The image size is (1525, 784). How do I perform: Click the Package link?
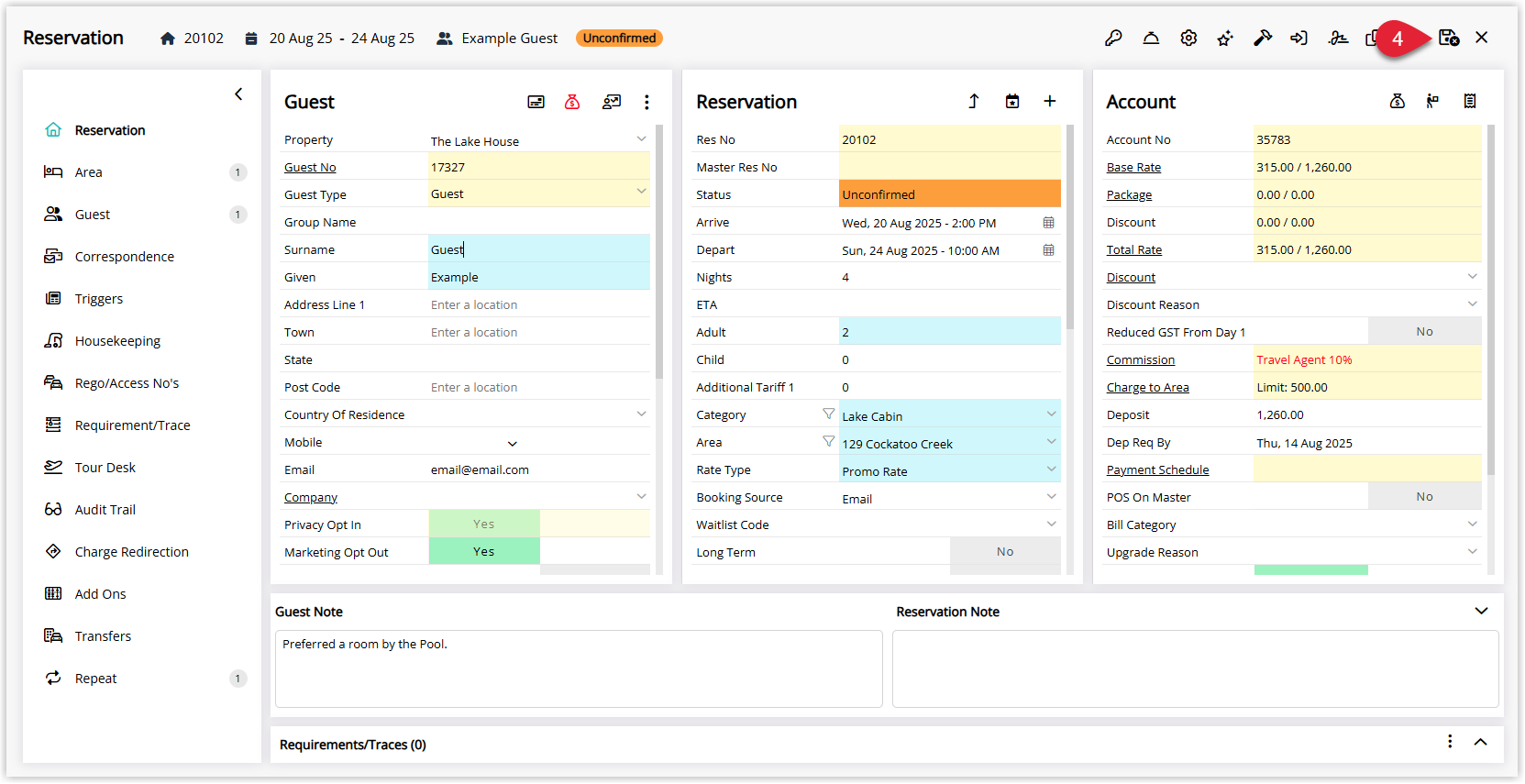coord(1129,194)
